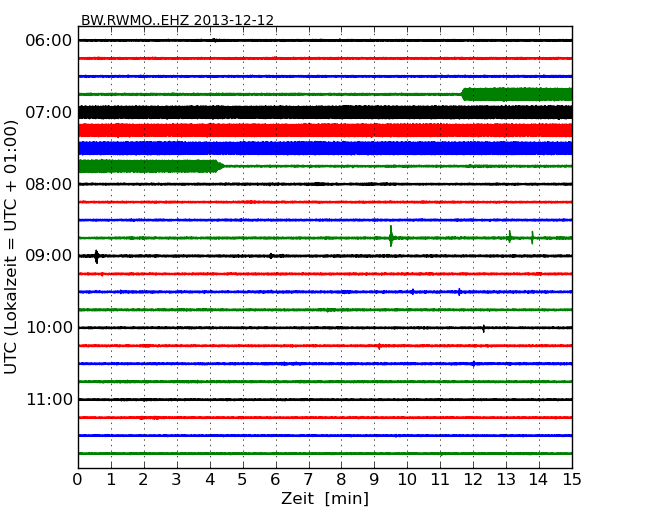The image size is (650, 520).
Task: Click the green signal onset near minute 11.7
Action: coord(464,94)
